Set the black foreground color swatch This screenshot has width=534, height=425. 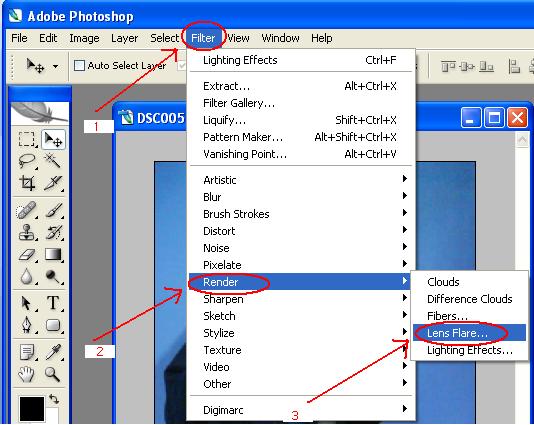point(32,409)
